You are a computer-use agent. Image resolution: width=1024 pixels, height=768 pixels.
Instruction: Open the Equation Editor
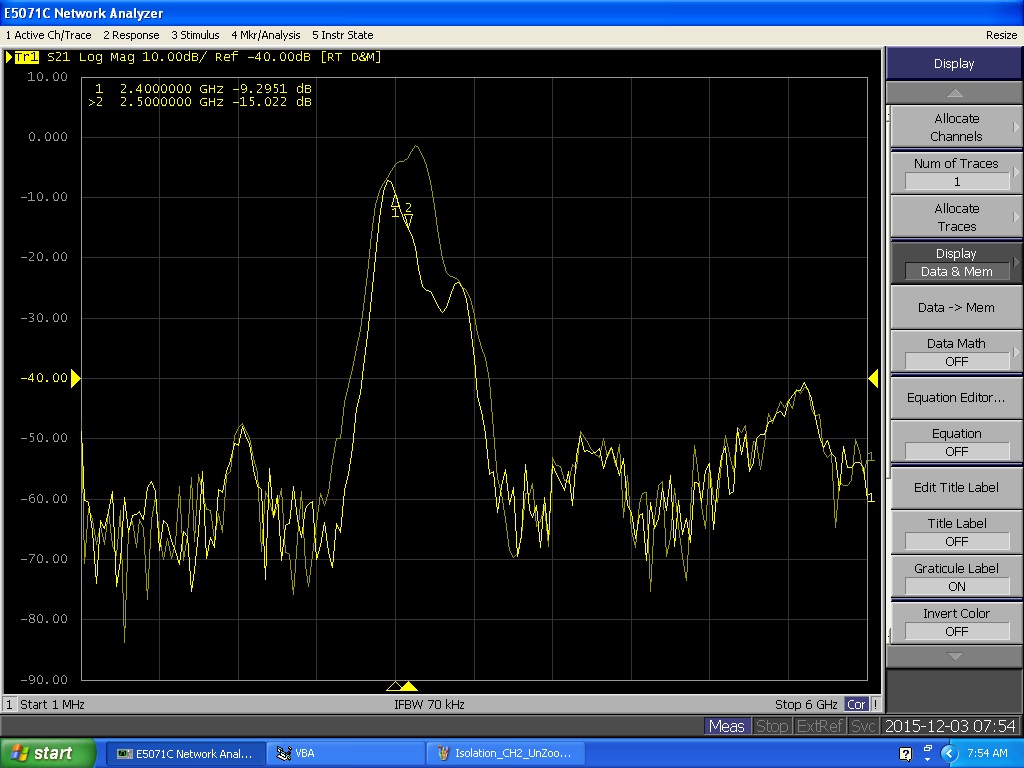click(956, 398)
